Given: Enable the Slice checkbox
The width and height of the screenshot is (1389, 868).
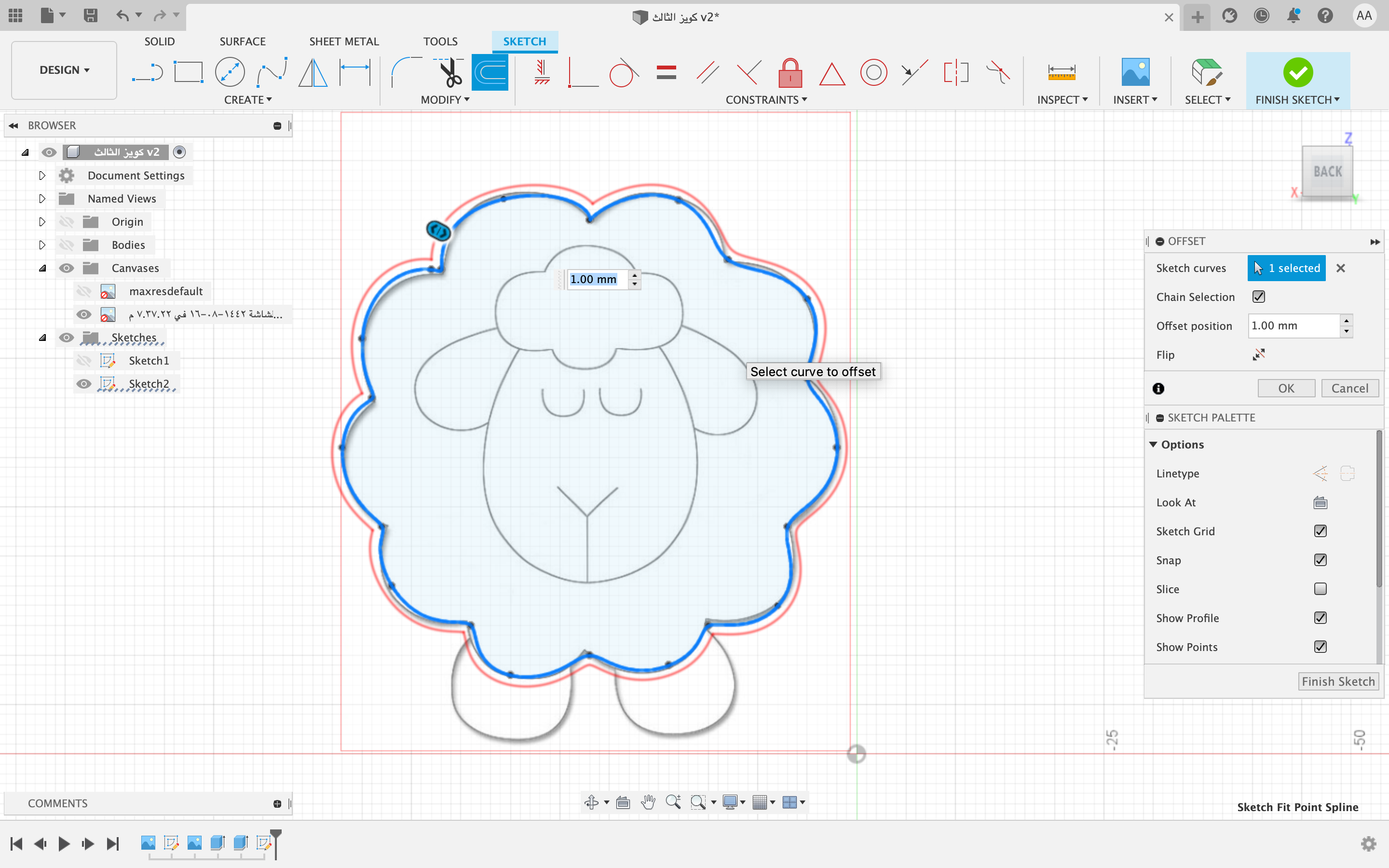Looking at the screenshot, I should pyautogui.click(x=1320, y=589).
